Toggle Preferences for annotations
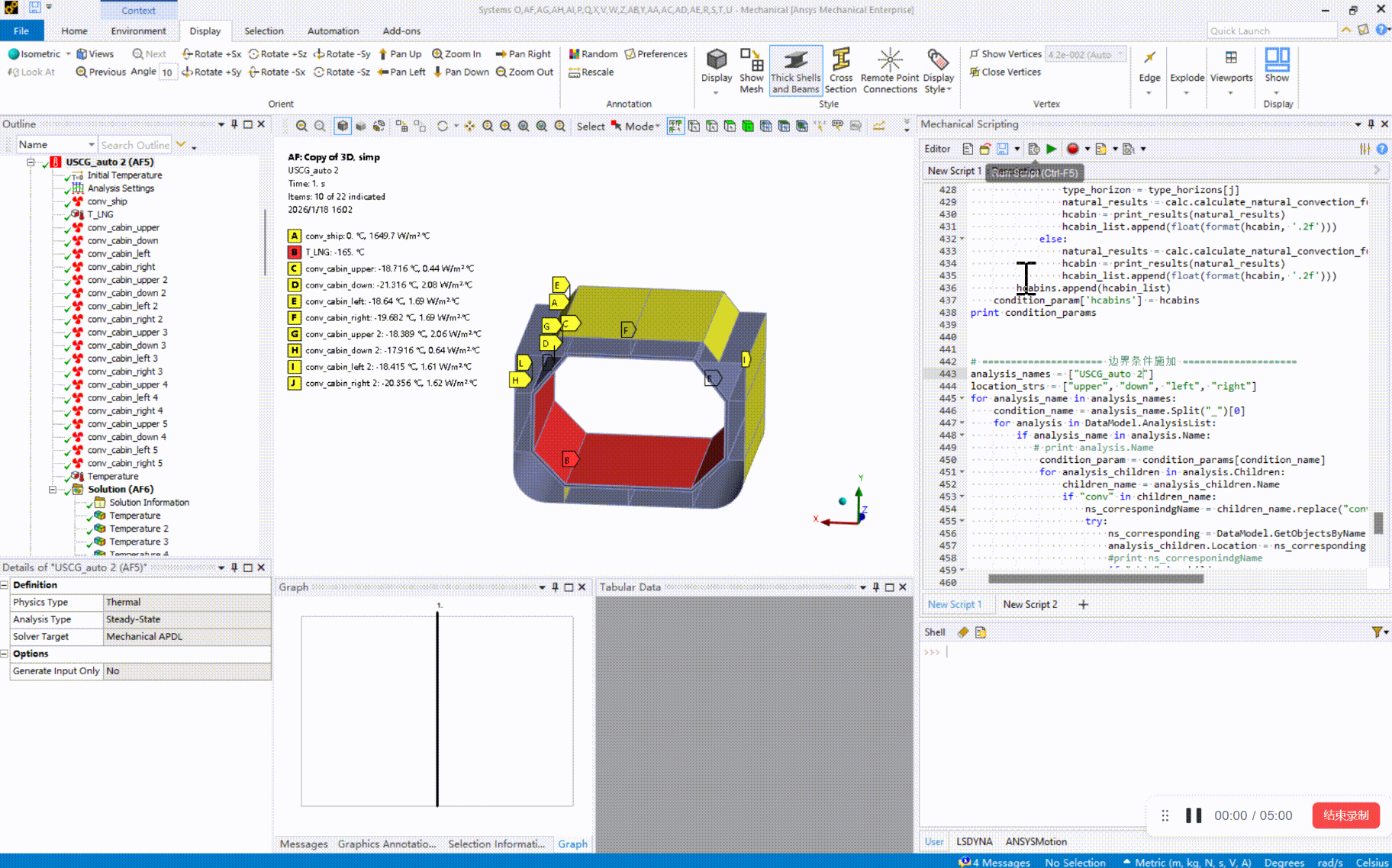 [656, 54]
